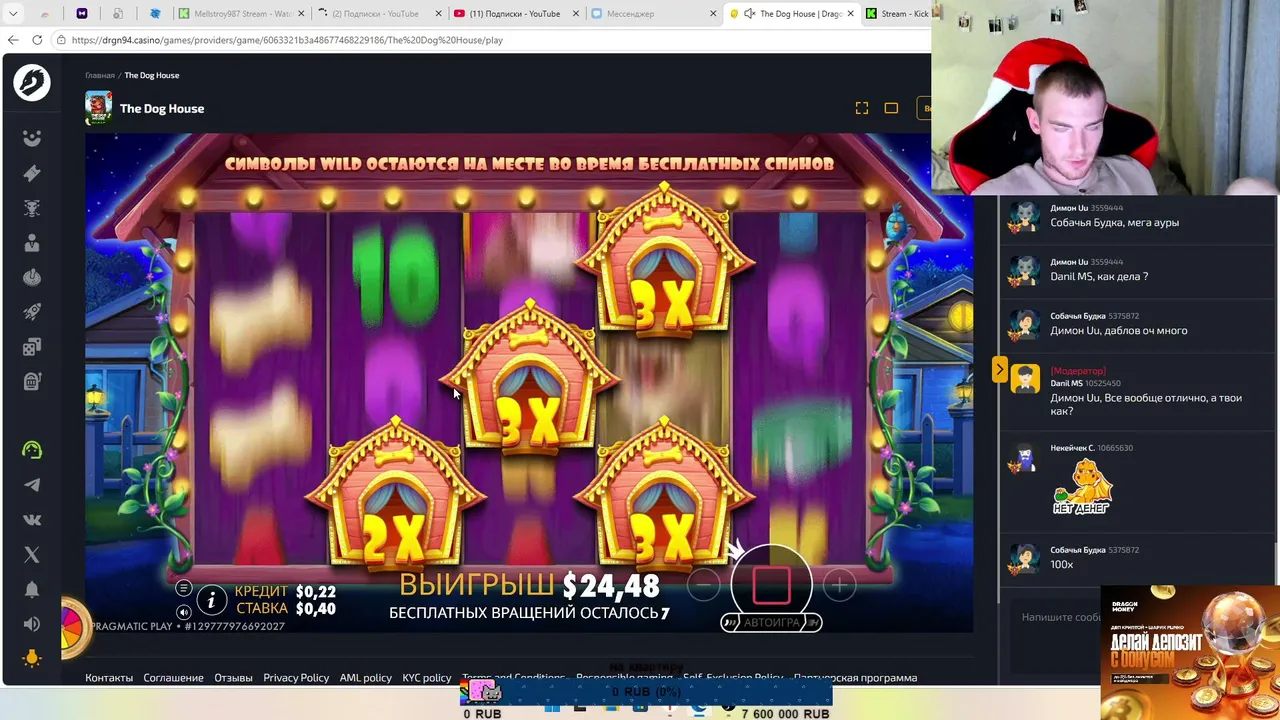Open the X social link in sidebar
The height and width of the screenshot is (720, 1280).
point(32,554)
